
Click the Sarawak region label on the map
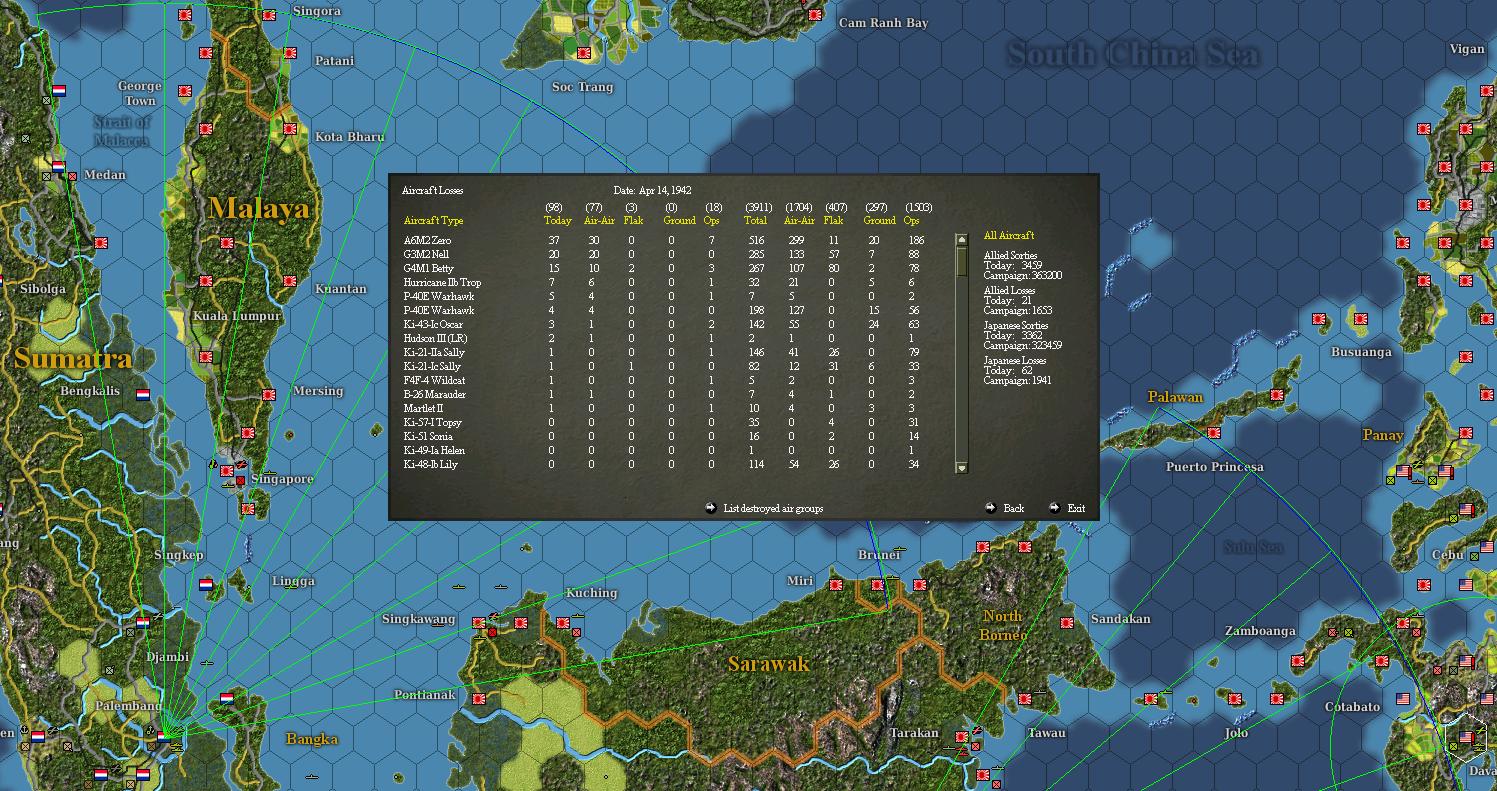tap(768, 663)
